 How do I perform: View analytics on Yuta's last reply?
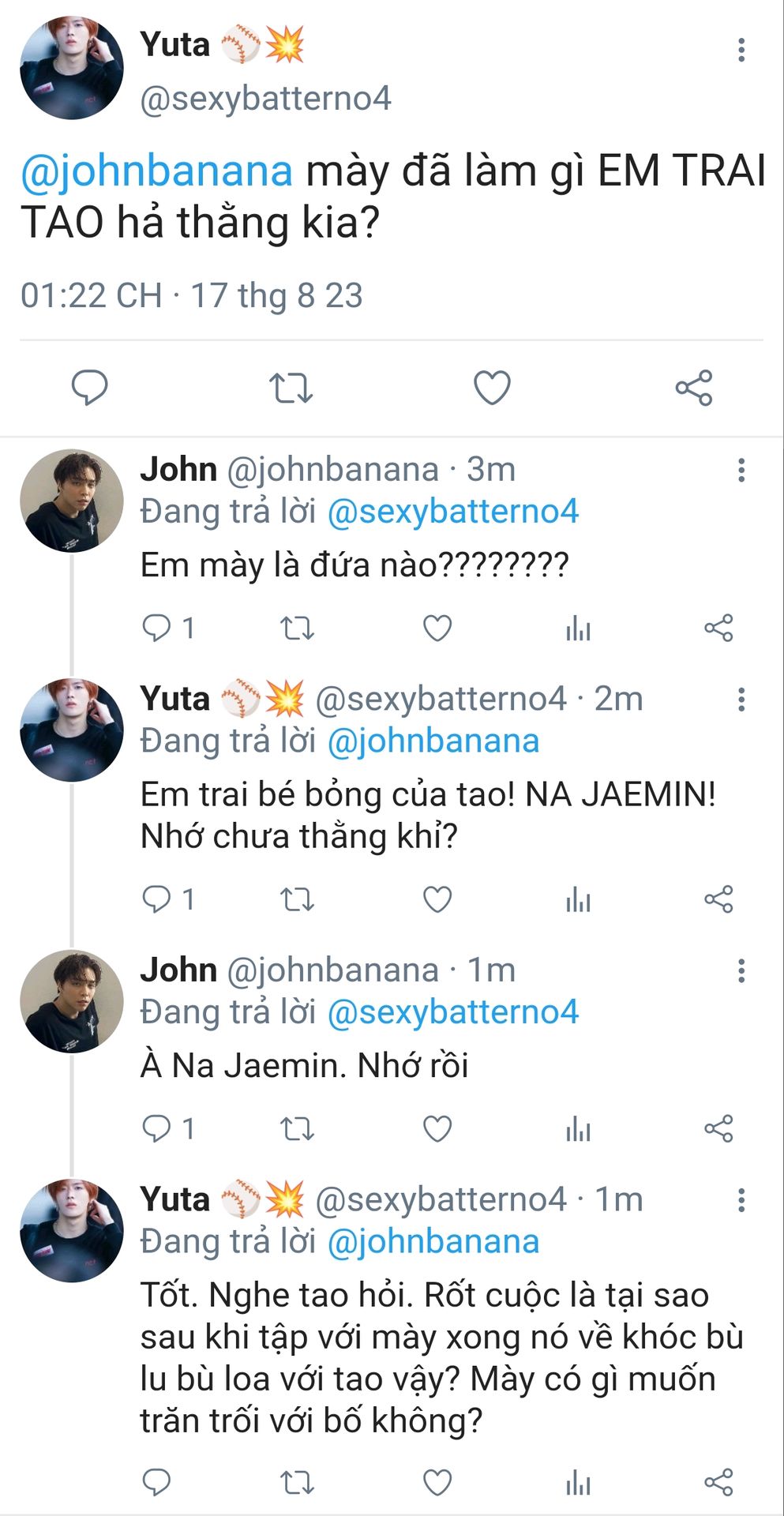click(578, 1483)
